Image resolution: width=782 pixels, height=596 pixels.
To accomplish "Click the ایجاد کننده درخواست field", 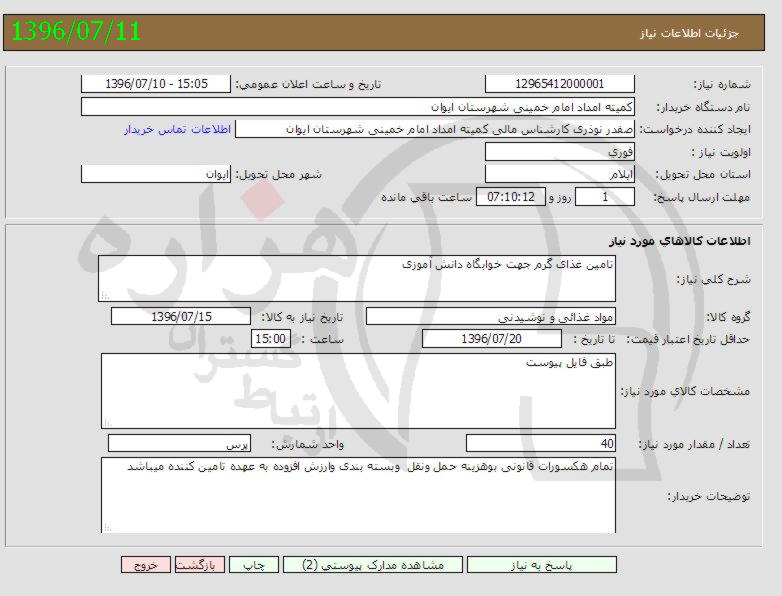I will click(x=435, y=129).
